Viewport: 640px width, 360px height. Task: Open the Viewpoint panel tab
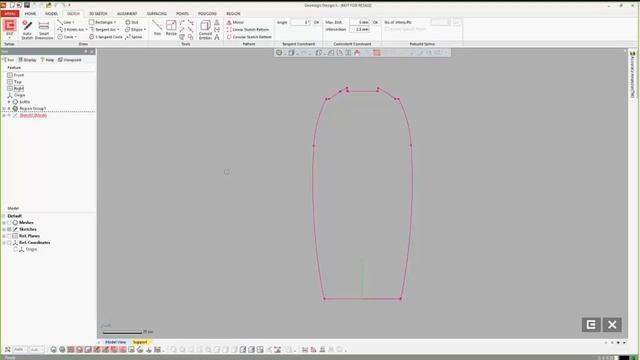(x=70, y=60)
